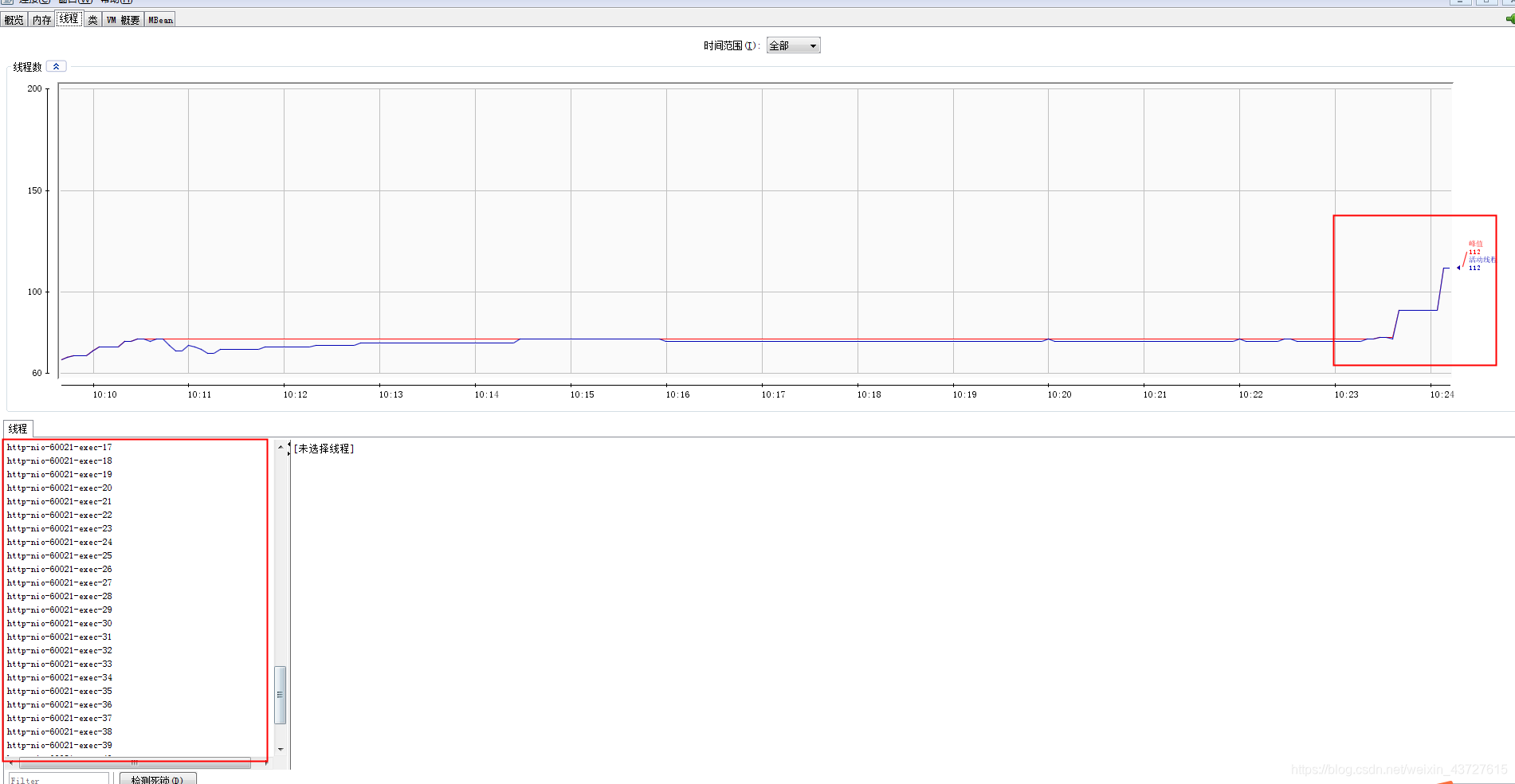Screen dimensions: 1515x784
Task: Open the VM 概要 tab
Action: coord(123,20)
